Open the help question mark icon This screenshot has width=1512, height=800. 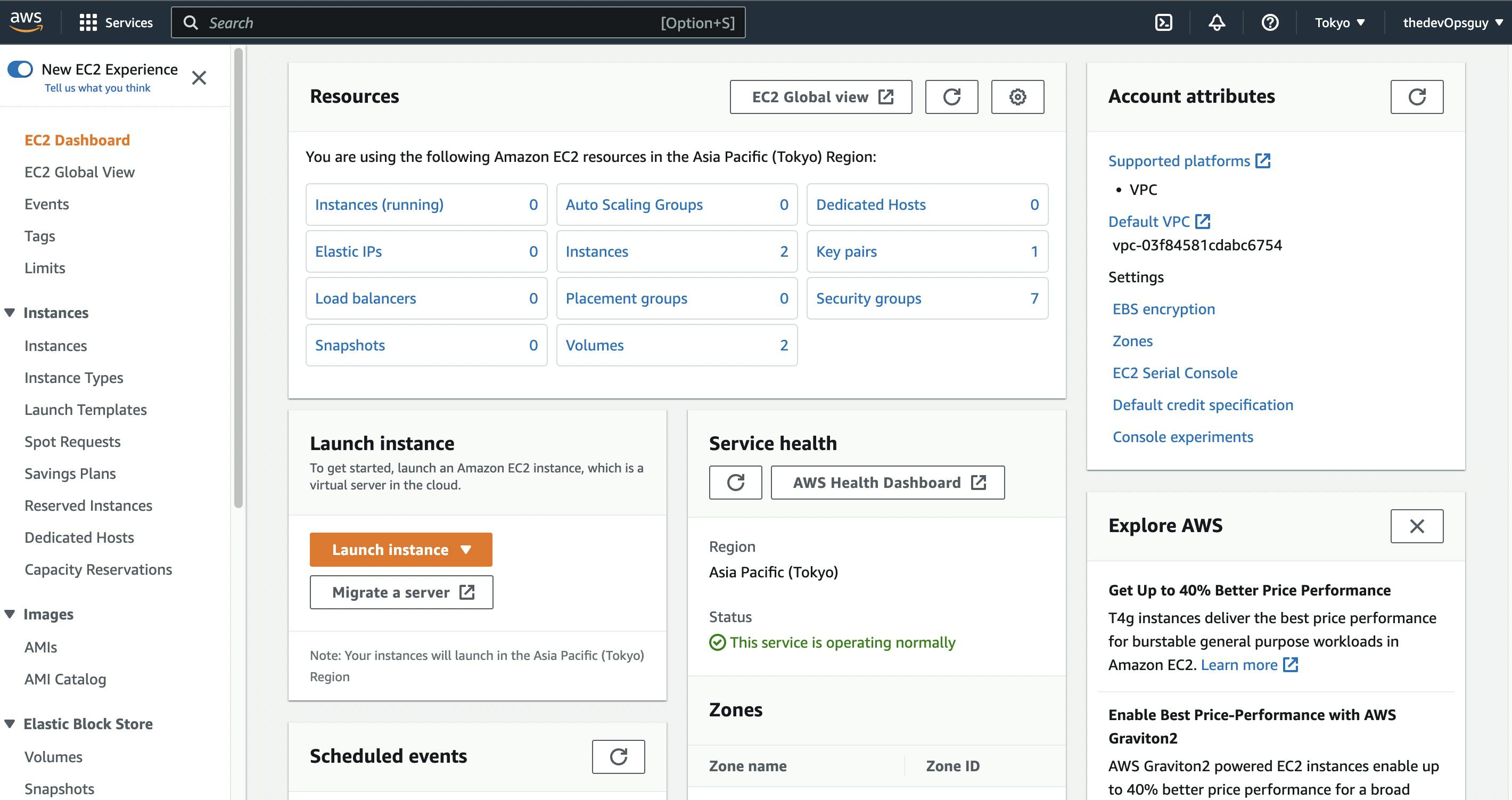(x=1270, y=22)
